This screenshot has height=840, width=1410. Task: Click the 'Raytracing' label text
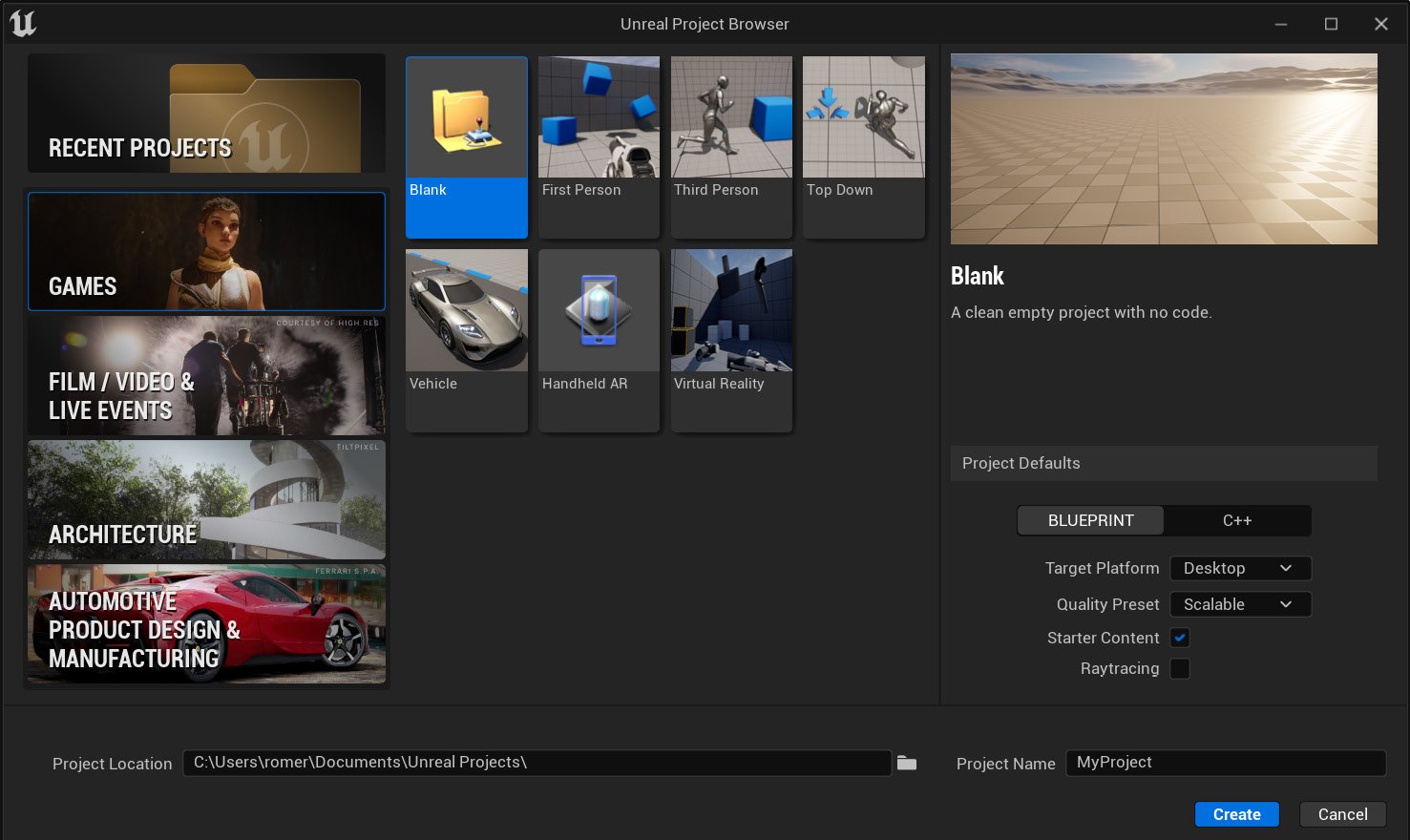[x=1120, y=668]
